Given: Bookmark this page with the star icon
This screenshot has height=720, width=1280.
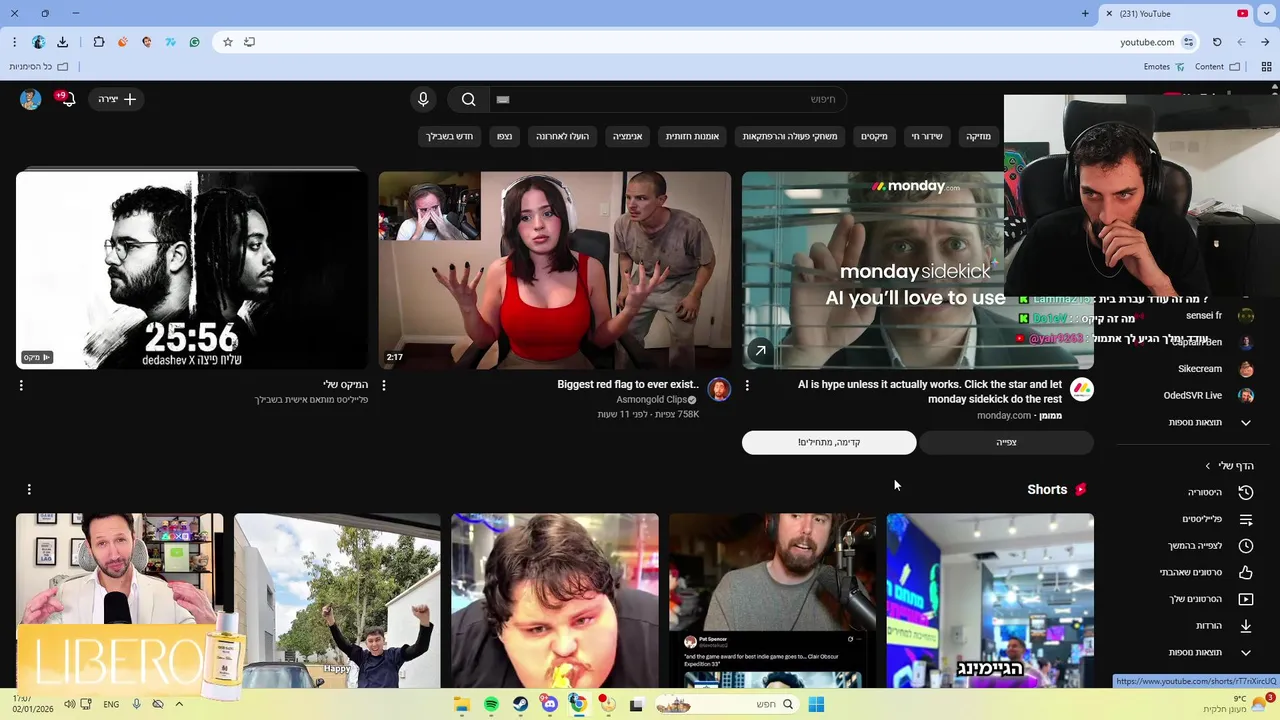Looking at the screenshot, I should (228, 42).
